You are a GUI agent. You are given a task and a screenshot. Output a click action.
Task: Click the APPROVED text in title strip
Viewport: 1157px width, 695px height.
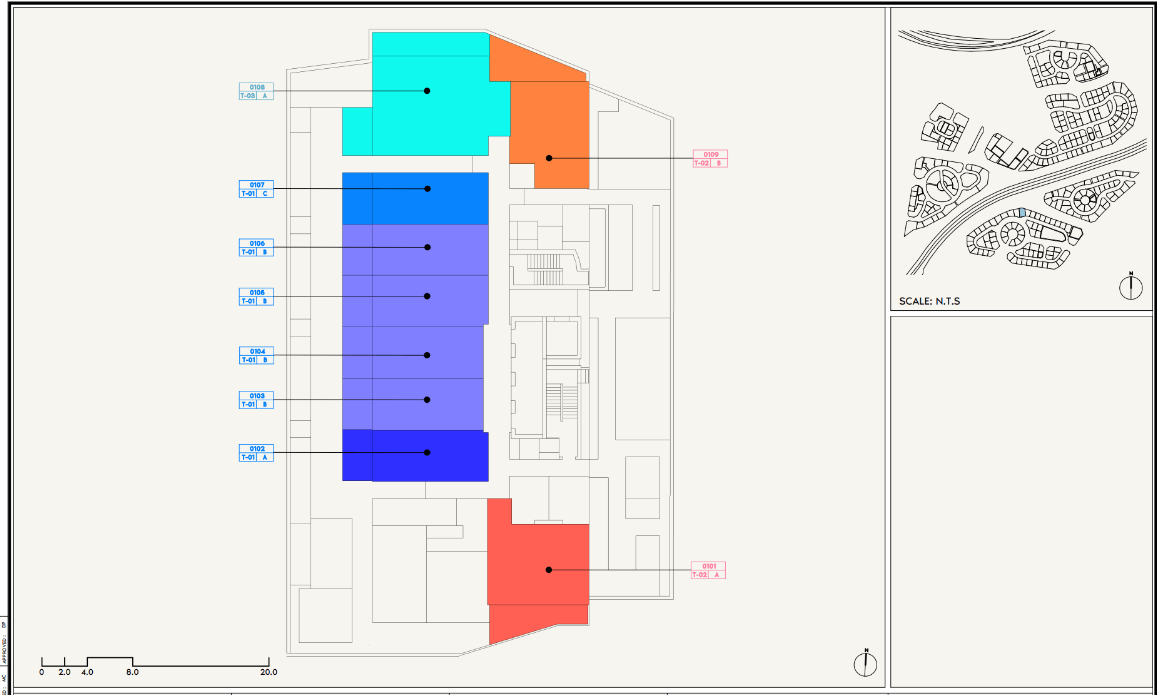(x=4, y=652)
